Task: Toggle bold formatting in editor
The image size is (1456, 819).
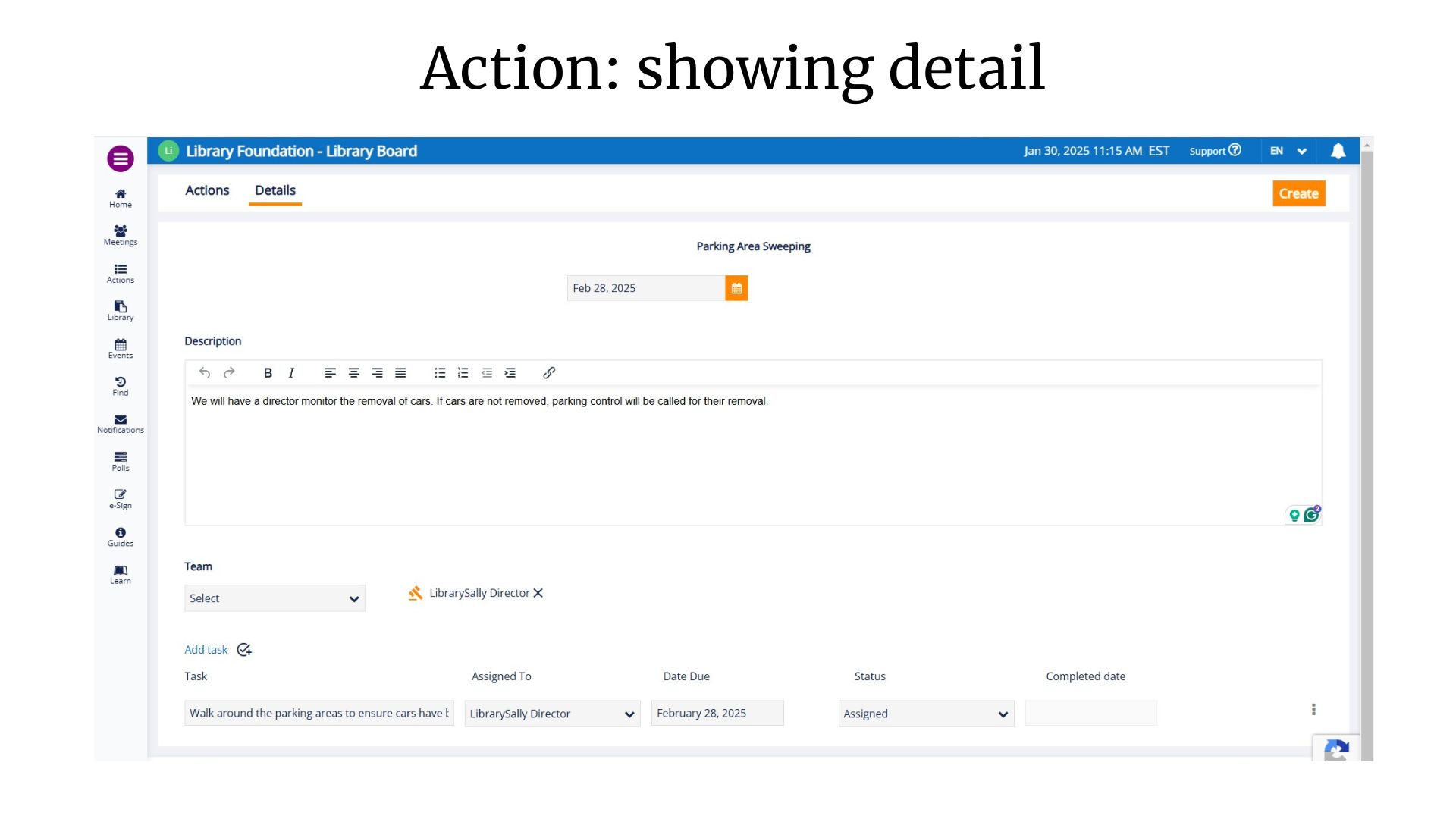Action: pyautogui.click(x=267, y=373)
